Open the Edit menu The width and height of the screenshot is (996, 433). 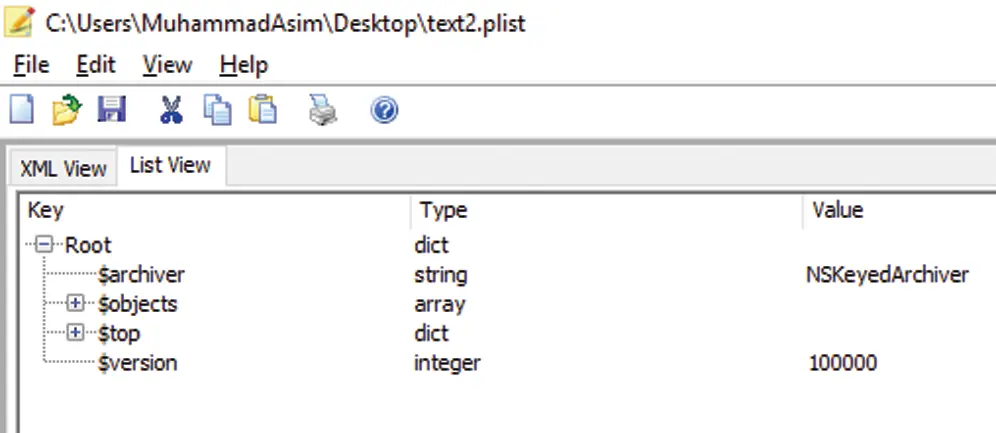(96, 65)
